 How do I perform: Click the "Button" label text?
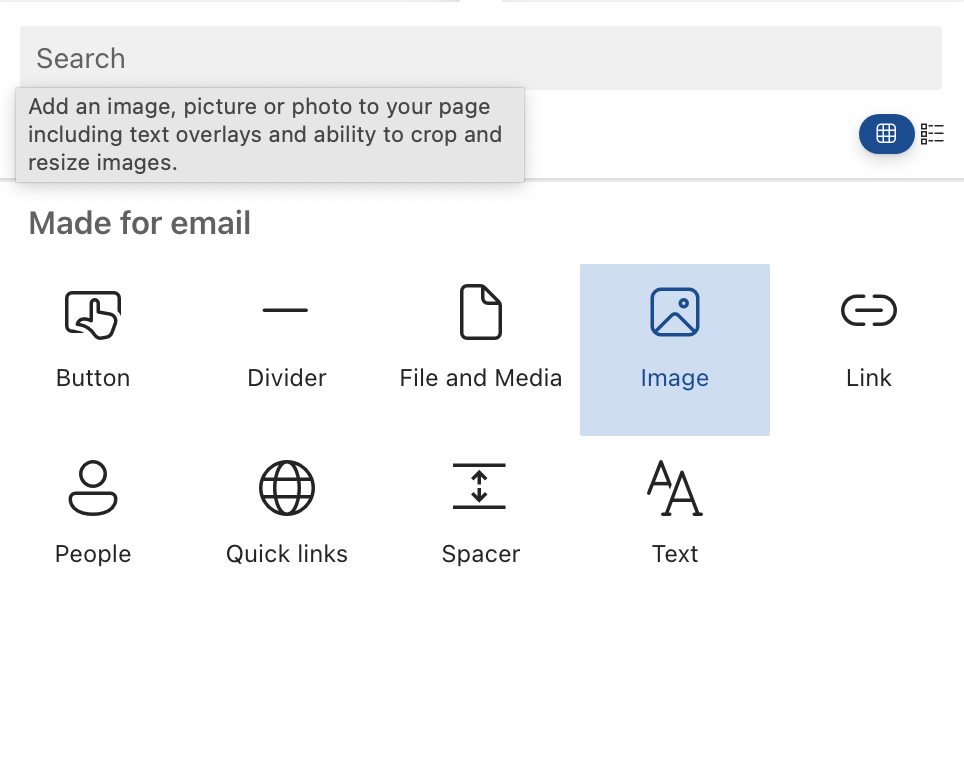tap(93, 378)
